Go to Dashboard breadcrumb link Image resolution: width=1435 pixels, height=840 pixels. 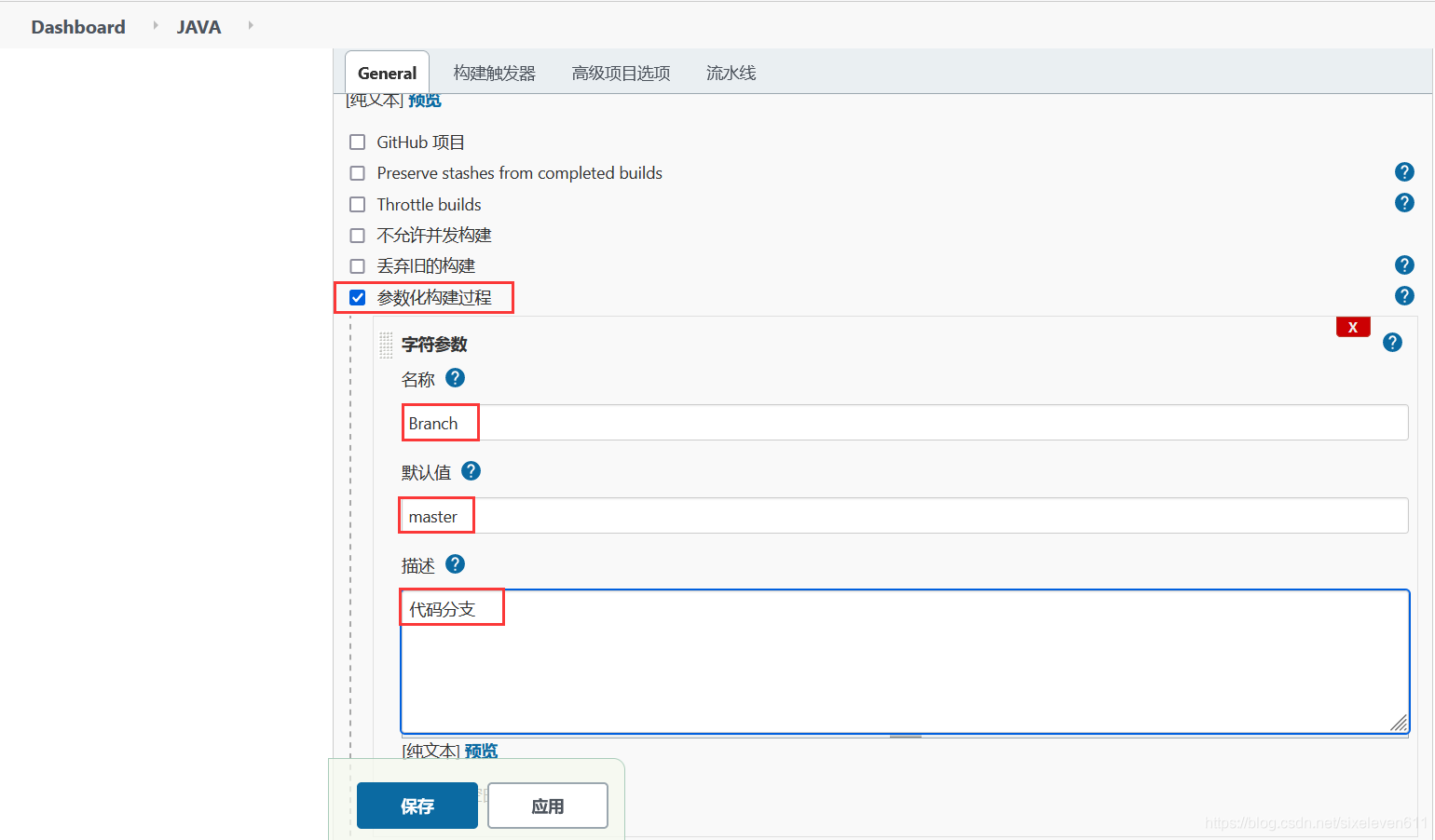78,27
